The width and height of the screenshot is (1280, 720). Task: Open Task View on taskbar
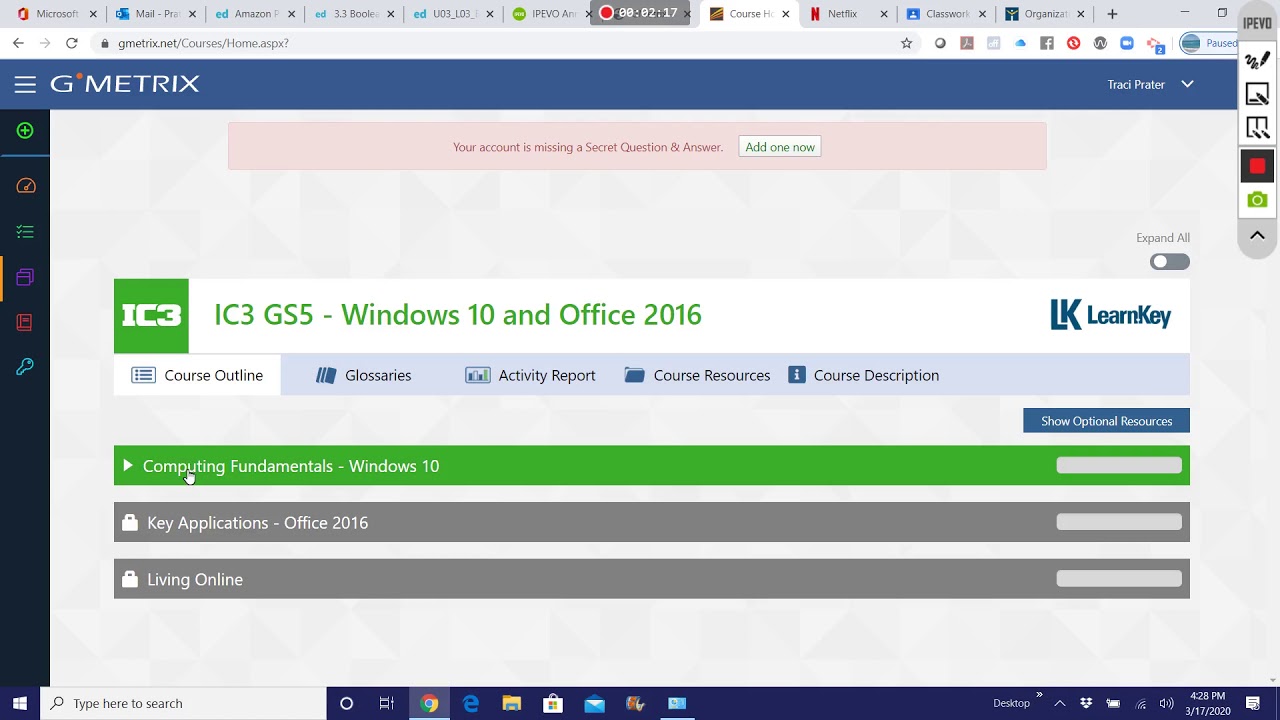(387, 703)
